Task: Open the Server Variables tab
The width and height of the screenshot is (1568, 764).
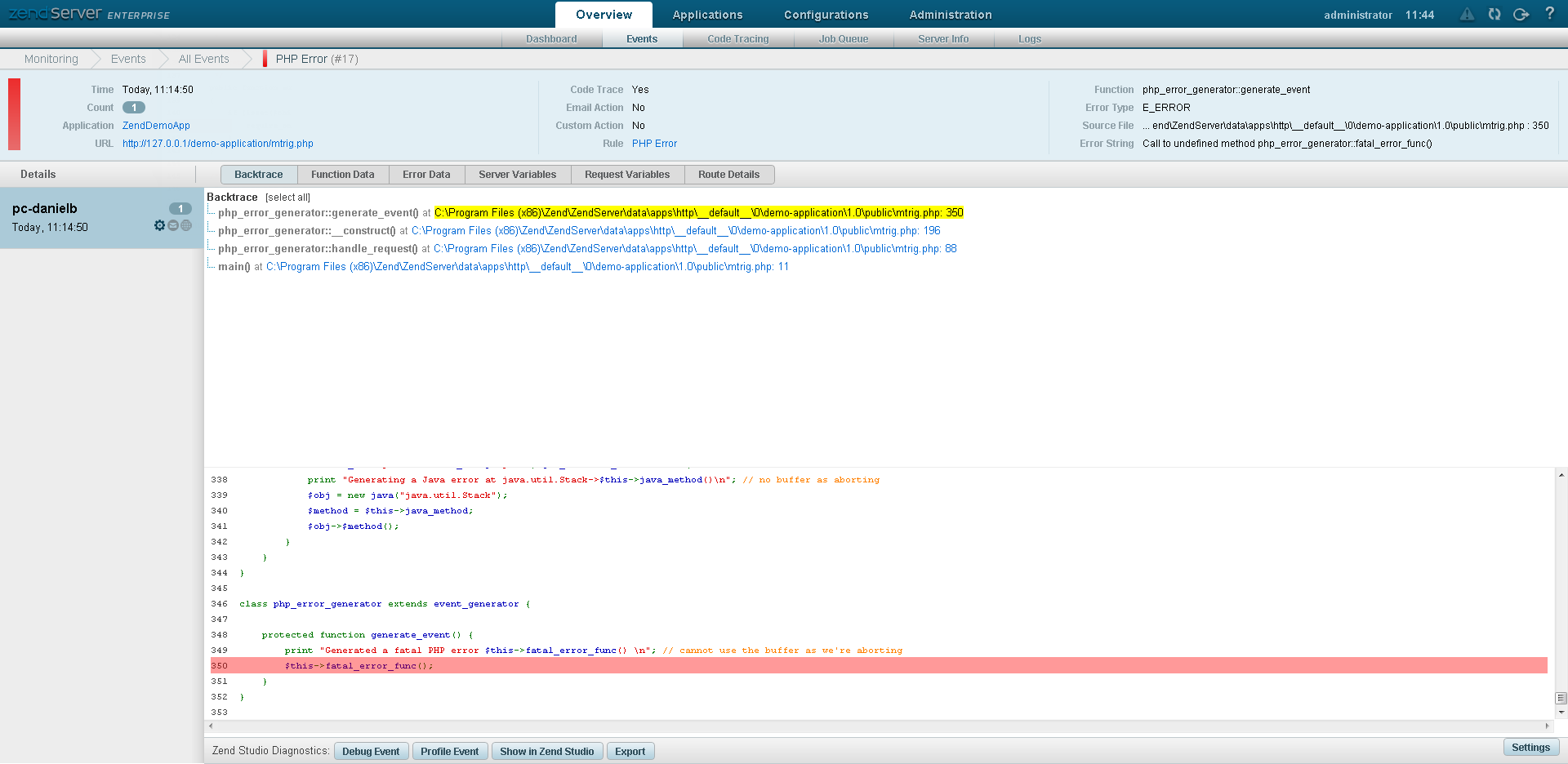Action: (x=517, y=175)
